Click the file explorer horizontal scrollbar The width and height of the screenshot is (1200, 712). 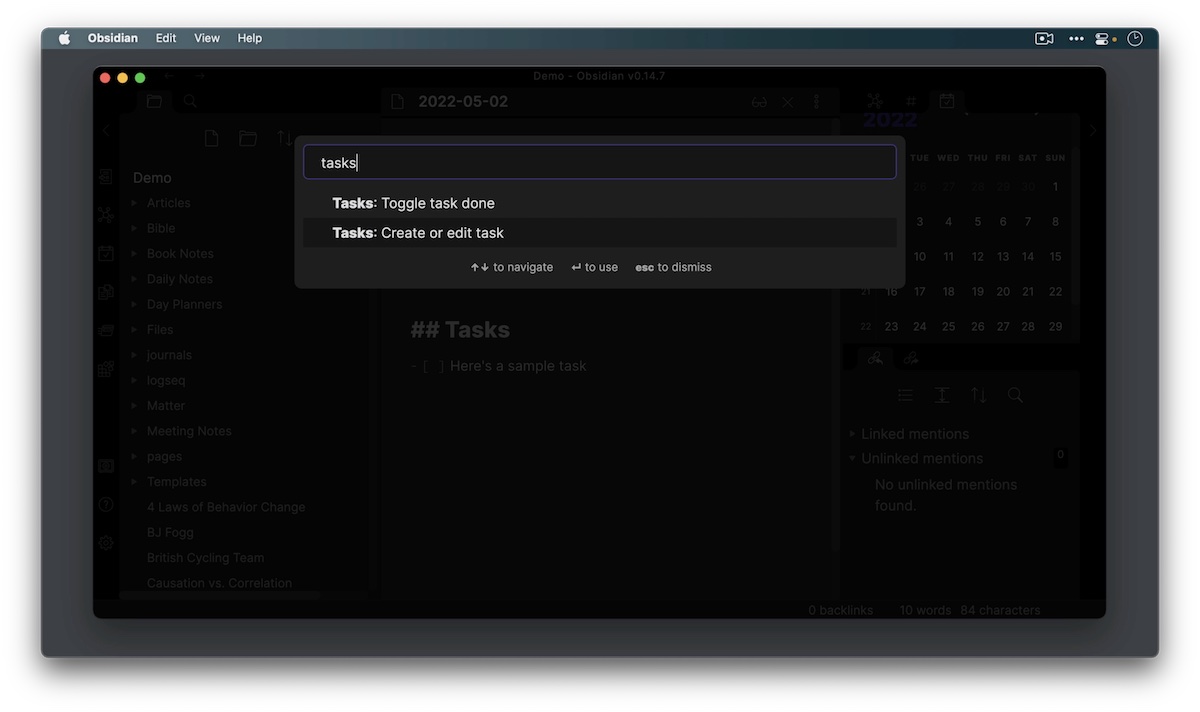coord(220,596)
